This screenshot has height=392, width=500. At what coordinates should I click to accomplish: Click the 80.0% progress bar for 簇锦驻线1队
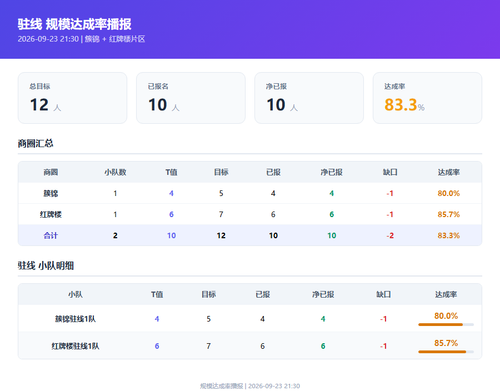click(446, 324)
